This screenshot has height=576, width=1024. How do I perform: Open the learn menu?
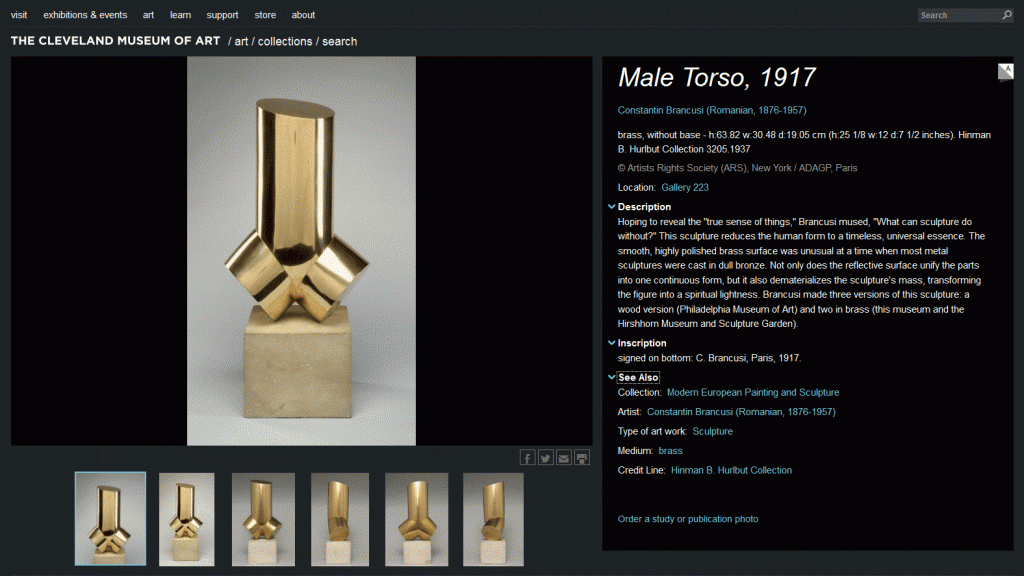pos(180,15)
